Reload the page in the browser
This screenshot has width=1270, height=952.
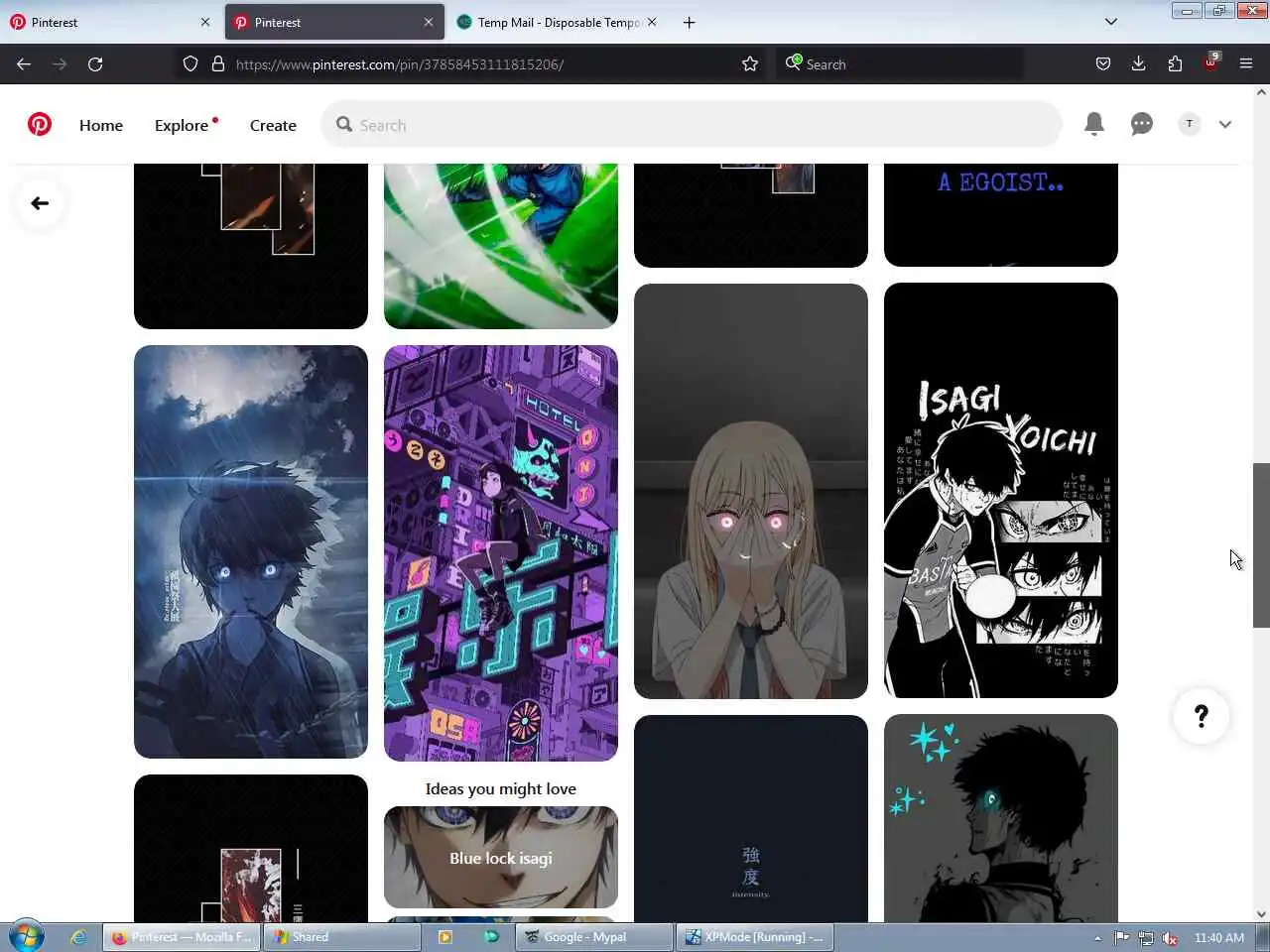[x=95, y=63]
